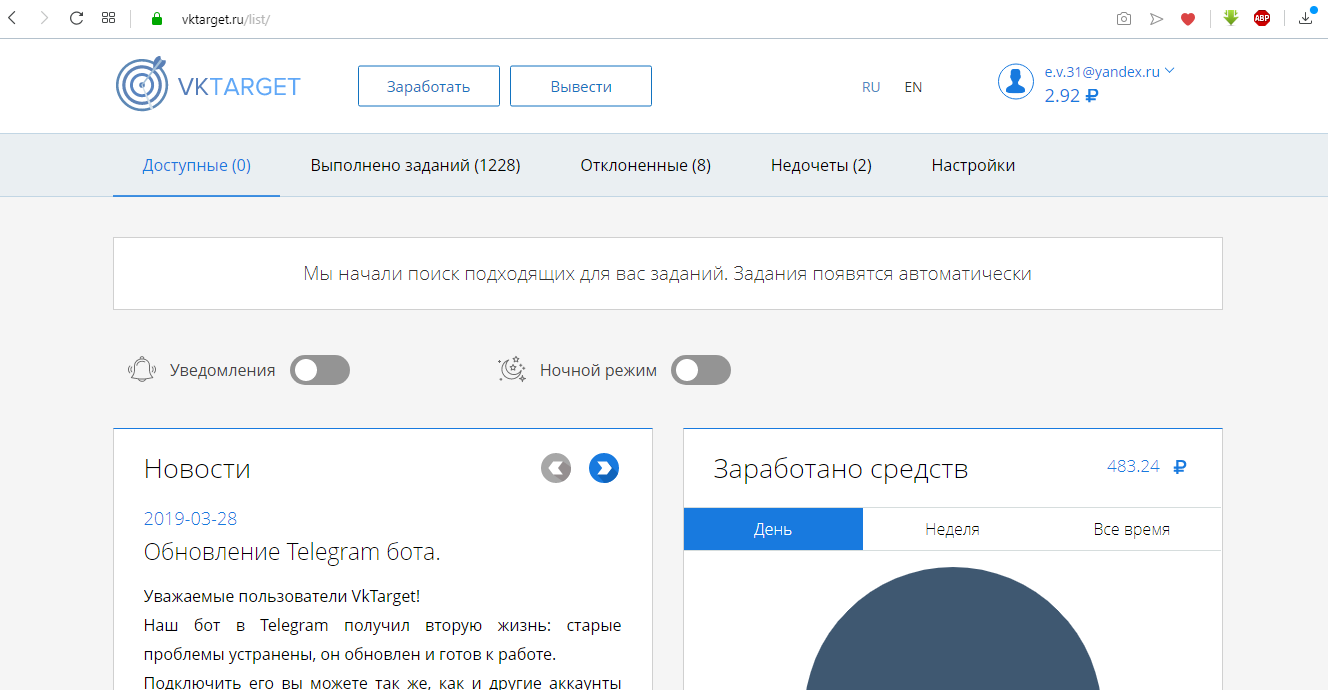Open browser downloads icon
Image resolution: width=1328 pixels, height=690 pixels.
tap(1306, 17)
